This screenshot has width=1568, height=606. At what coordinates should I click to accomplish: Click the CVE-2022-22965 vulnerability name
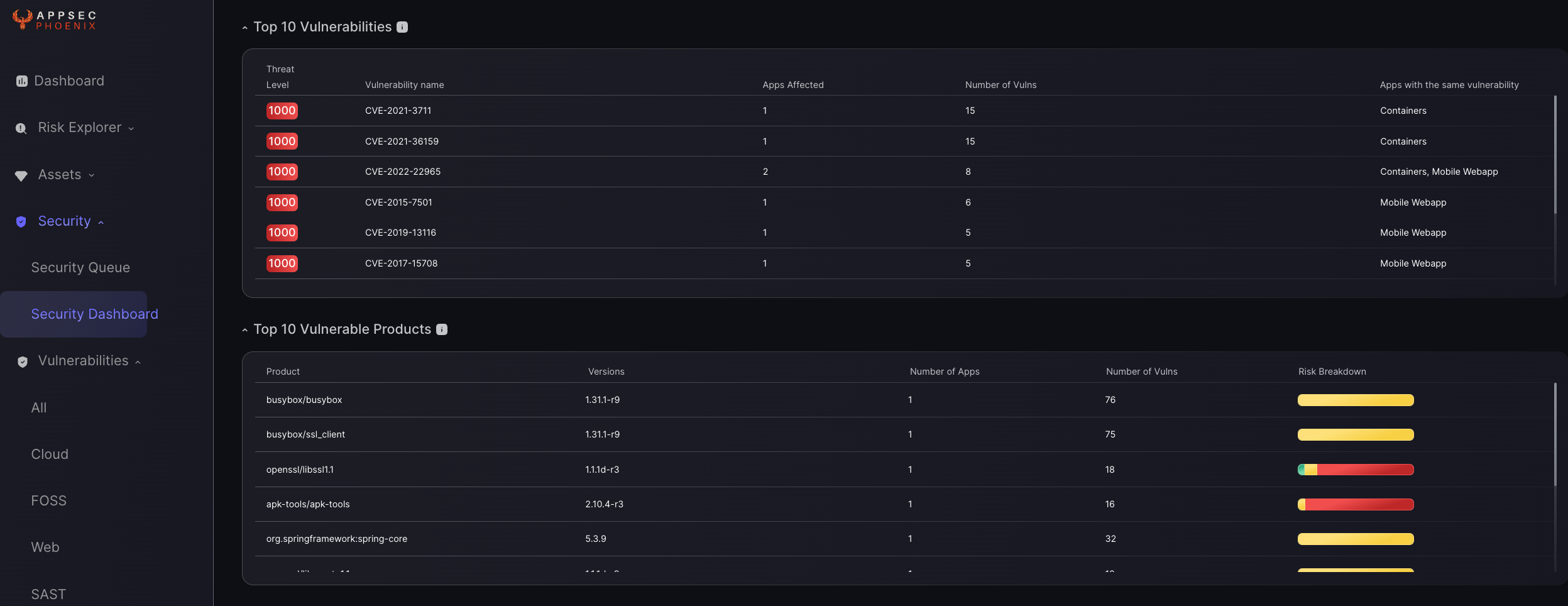coord(403,172)
